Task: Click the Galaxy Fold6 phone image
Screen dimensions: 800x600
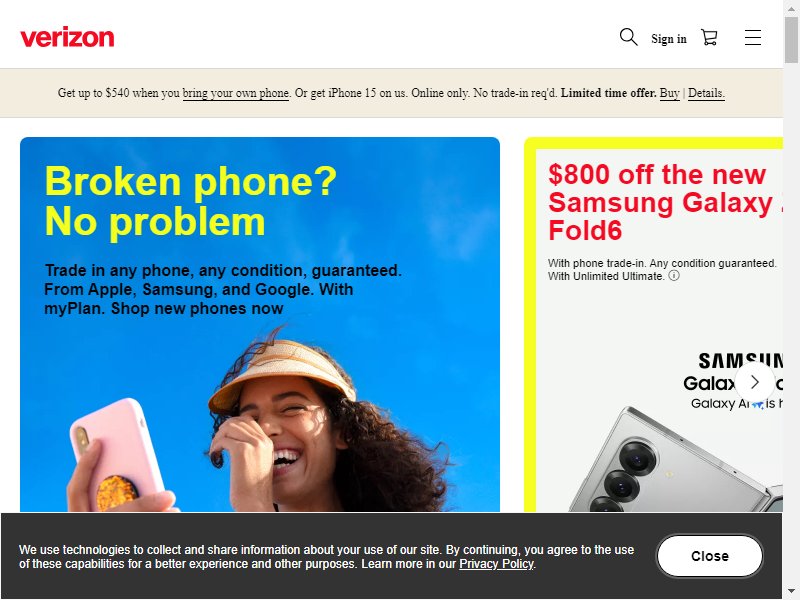Action: (x=673, y=459)
